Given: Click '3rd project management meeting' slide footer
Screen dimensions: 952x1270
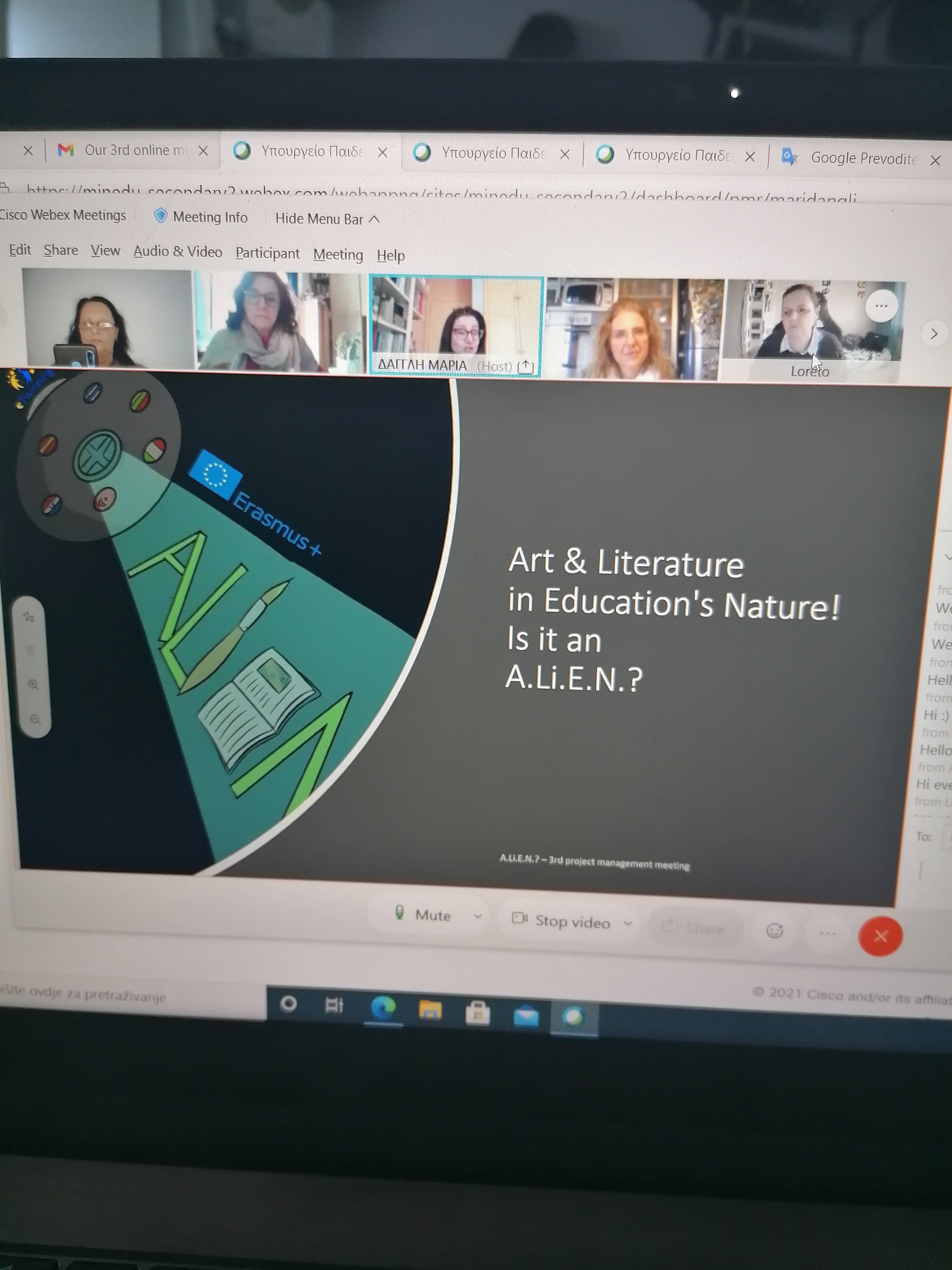Looking at the screenshot, I should (x=619, y=863).
